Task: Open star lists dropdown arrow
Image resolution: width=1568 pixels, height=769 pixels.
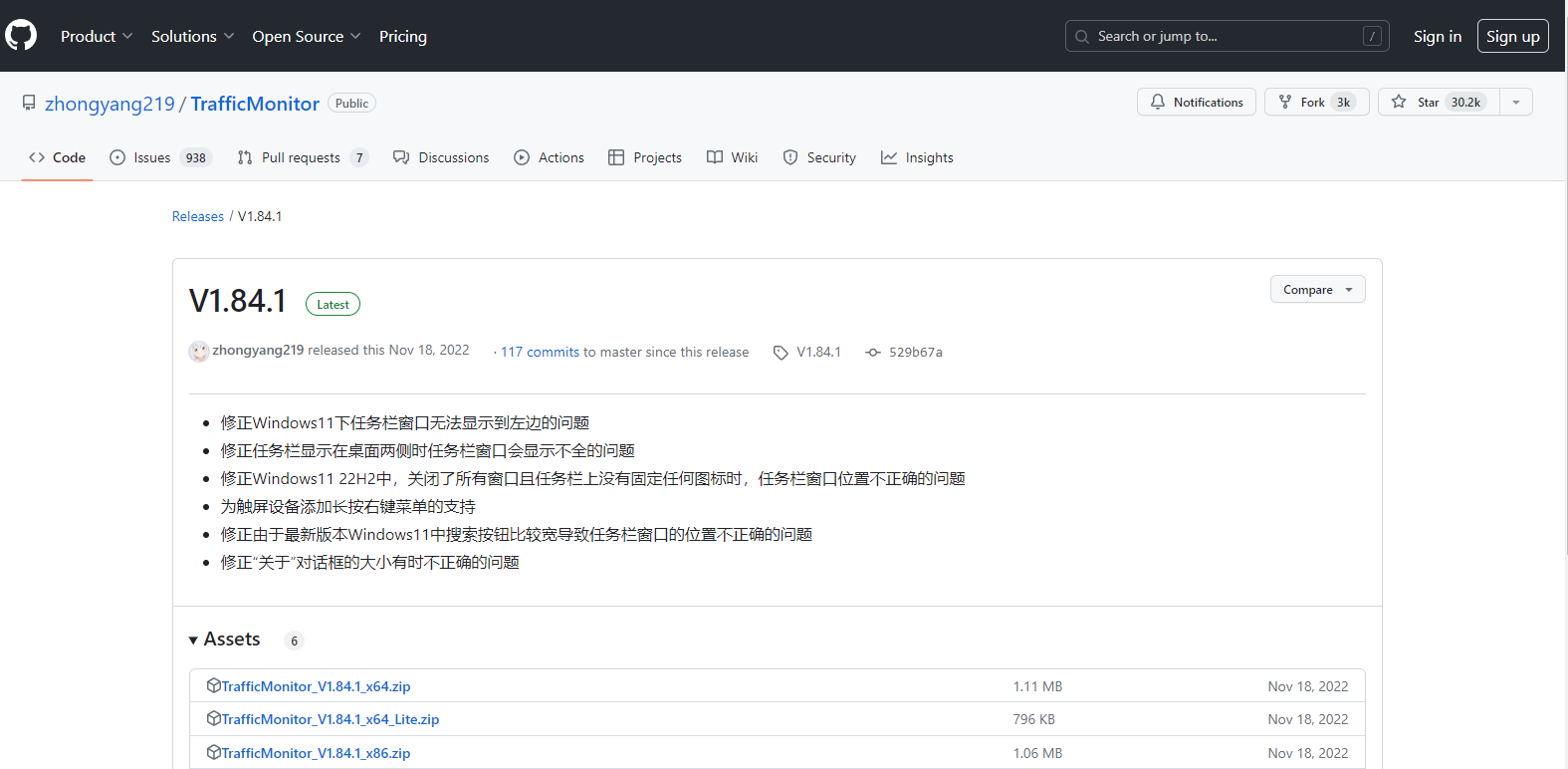Action: [1515, 102]
